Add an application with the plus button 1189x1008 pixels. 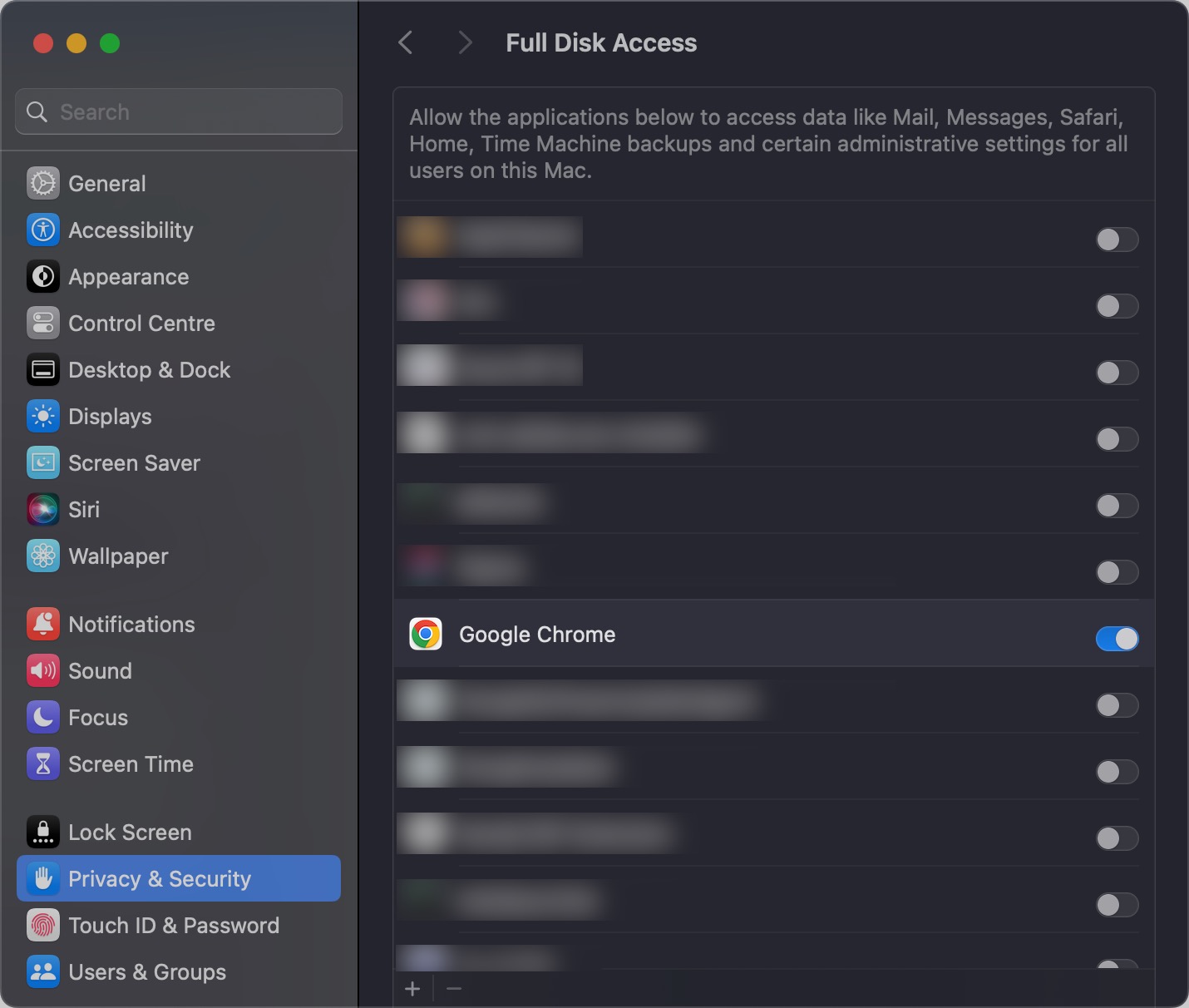pyautogui.click(x=413, y=989)
